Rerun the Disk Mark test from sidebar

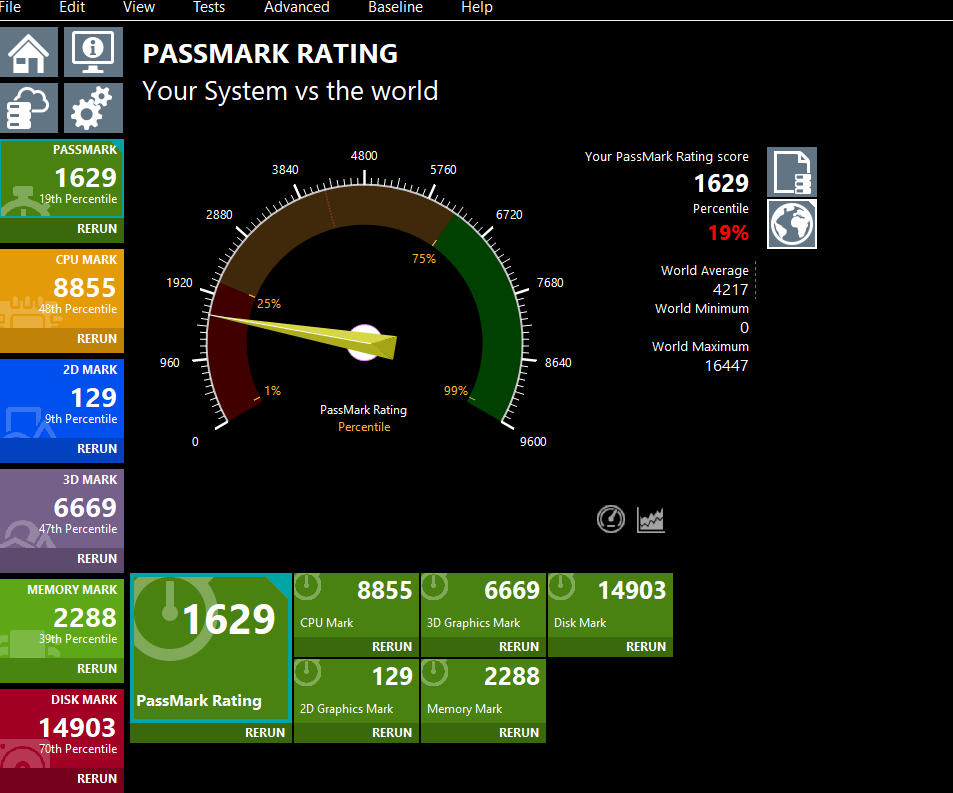[97, 779]
